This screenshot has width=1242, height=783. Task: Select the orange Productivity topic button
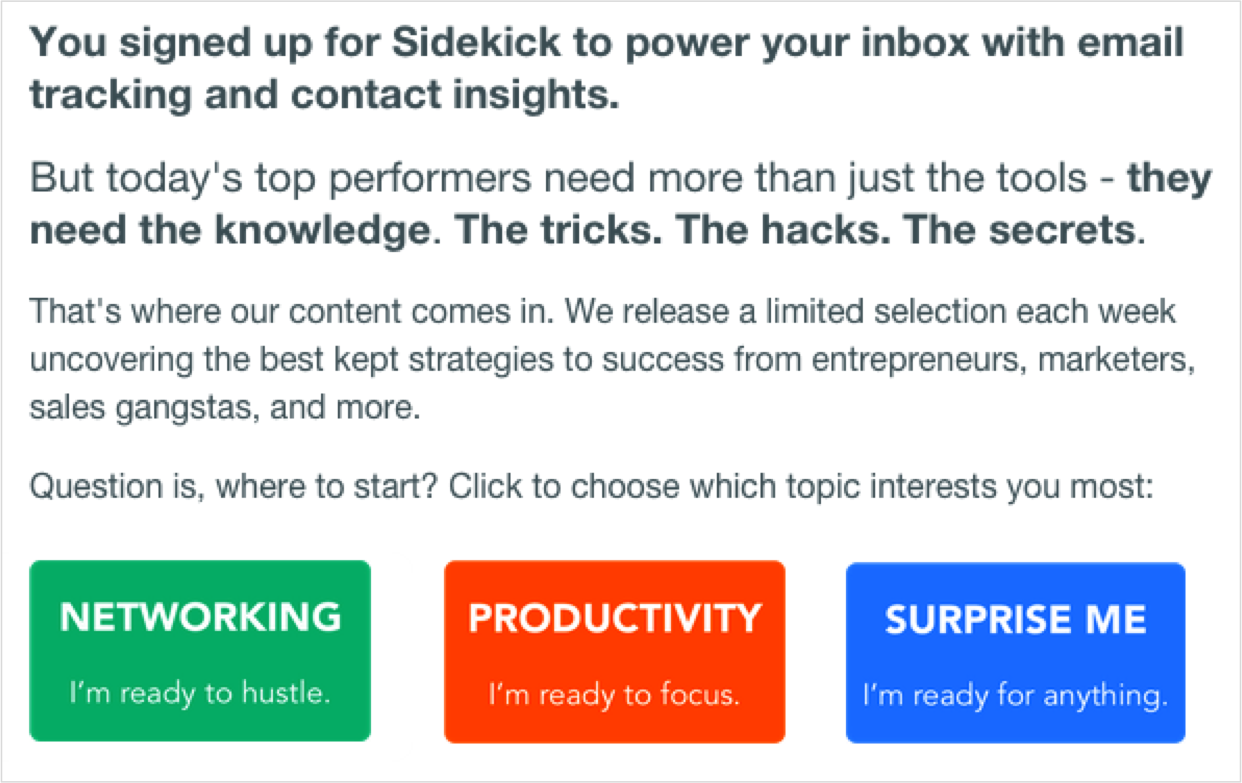[615, 652]
